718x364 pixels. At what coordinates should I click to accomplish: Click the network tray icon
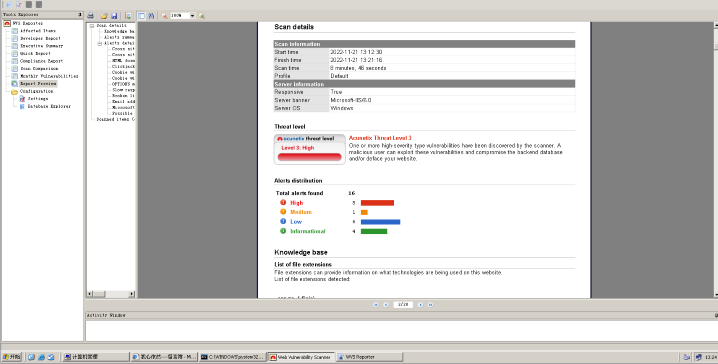click(x=698, y=357)
